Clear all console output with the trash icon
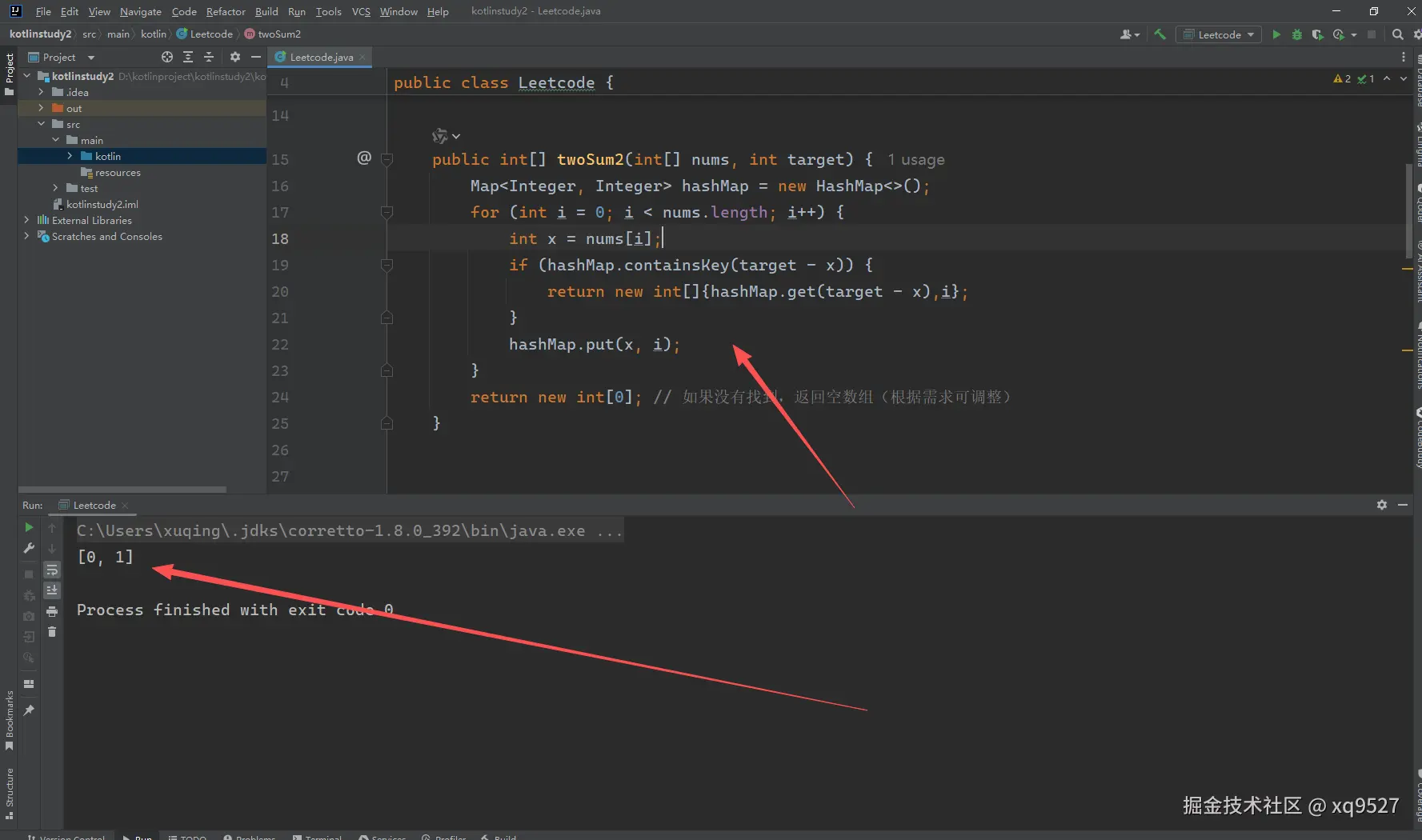The width and height of the screenshot is (1422, 840). [52, 632]
